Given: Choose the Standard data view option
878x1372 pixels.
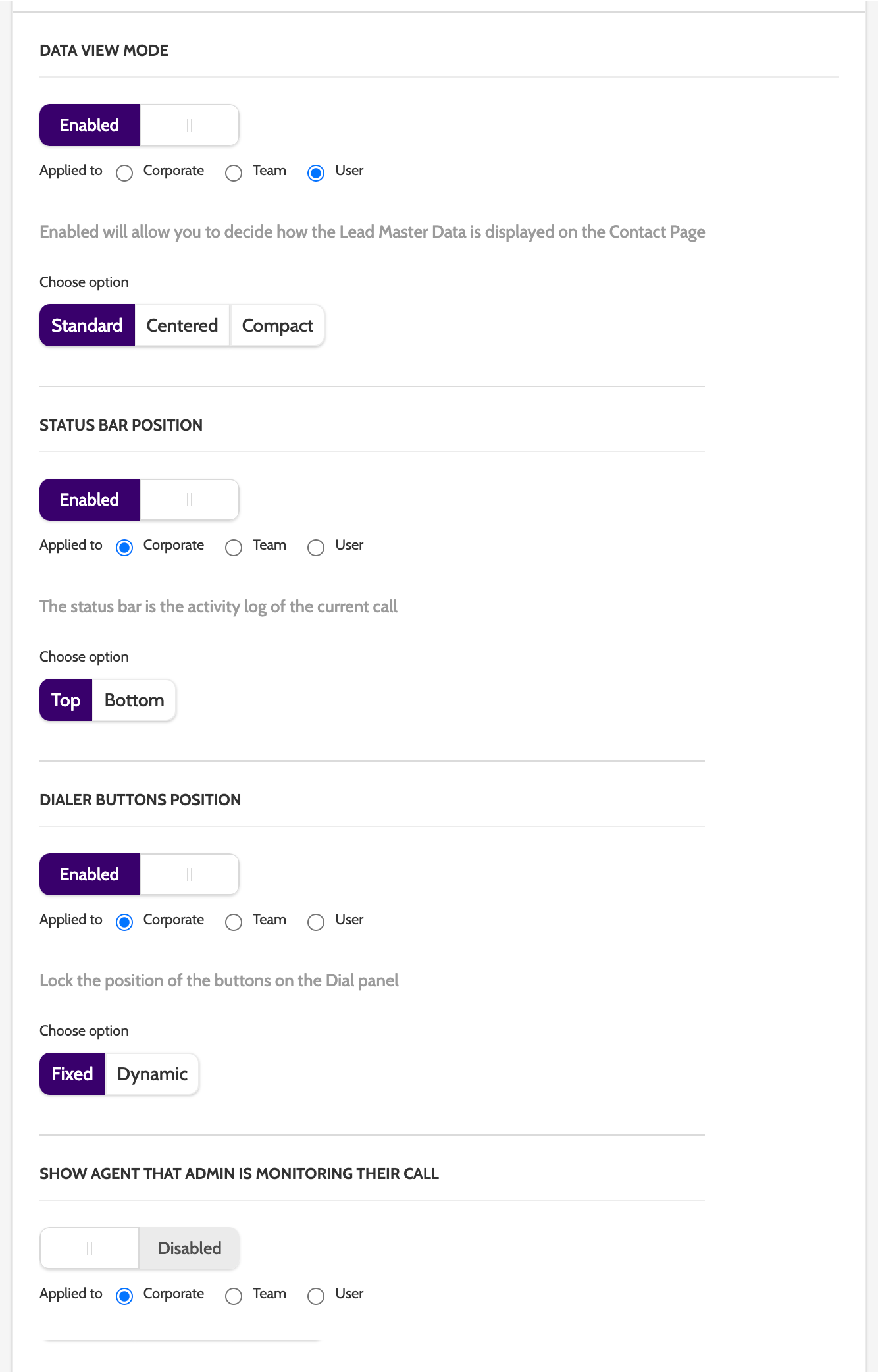Looking at the screenshot, I should [87, 325].
